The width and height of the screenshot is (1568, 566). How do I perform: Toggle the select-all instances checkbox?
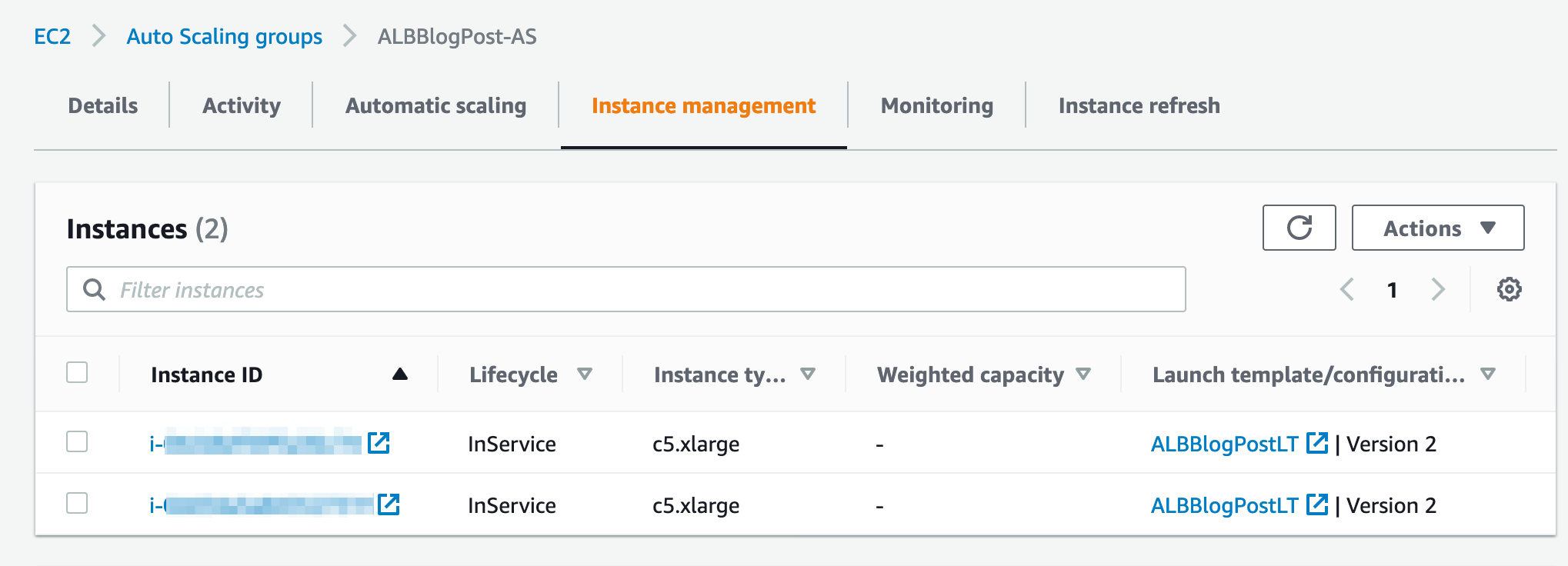click(x=77, y=373)
